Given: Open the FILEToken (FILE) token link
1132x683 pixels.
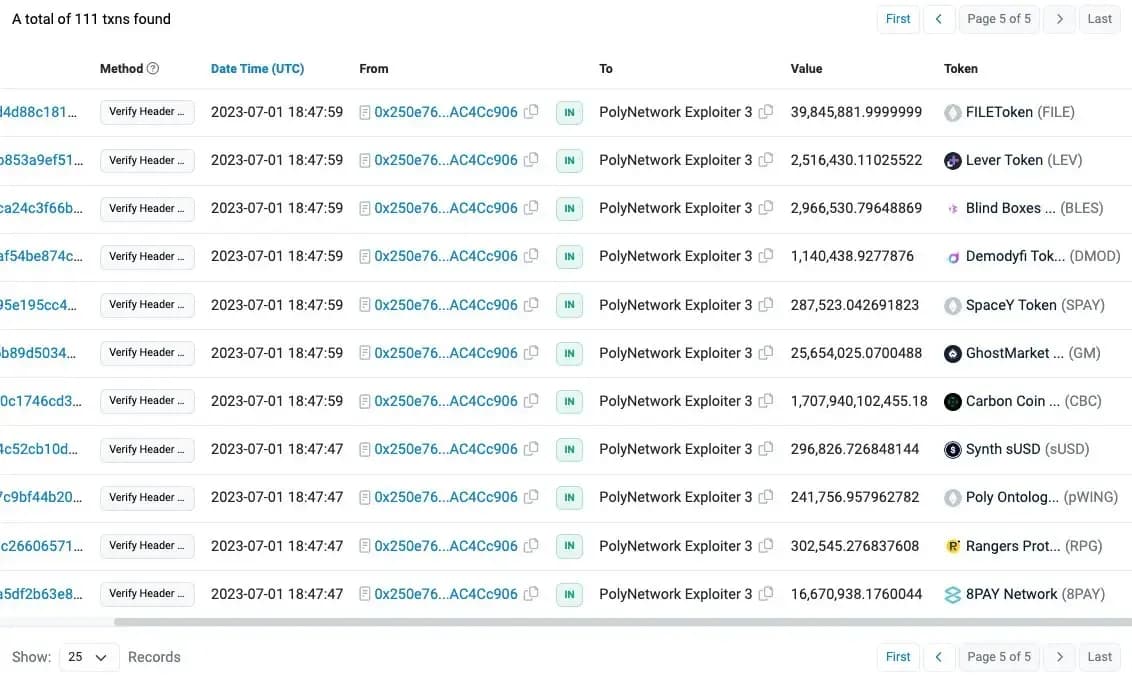Looking at the screenshot, I should click(x=1019, y=112).
